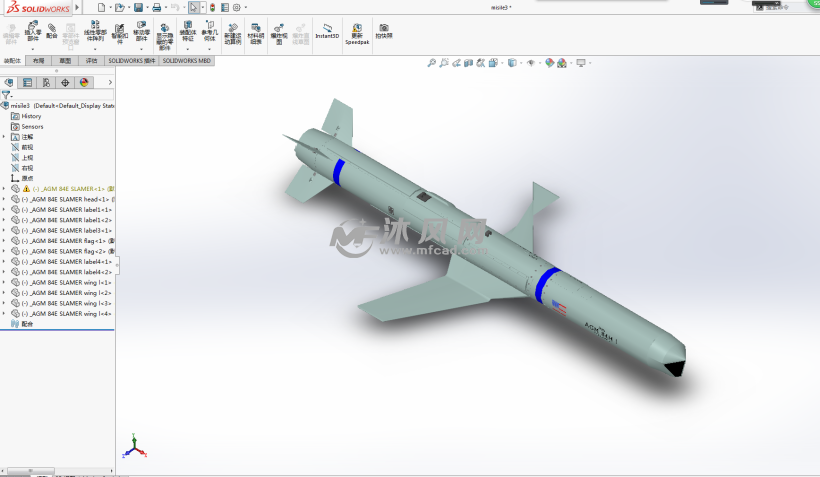The width and height of the screenshot is (820, 477).
Task: Open dropdown arrow next to Select cursor tool
Action: (x=202, y=7)
